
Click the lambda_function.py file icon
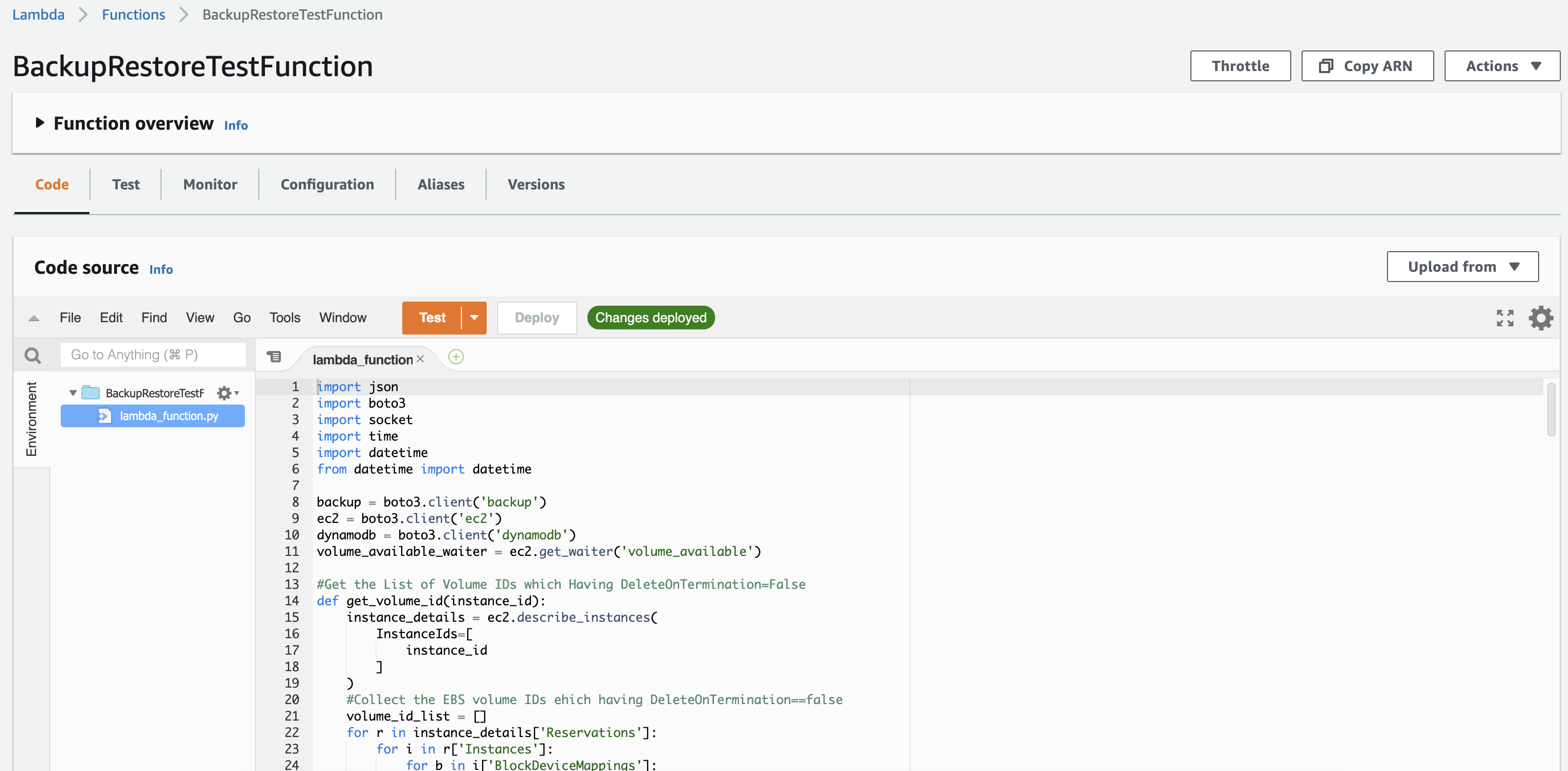(x=105, y=416)
